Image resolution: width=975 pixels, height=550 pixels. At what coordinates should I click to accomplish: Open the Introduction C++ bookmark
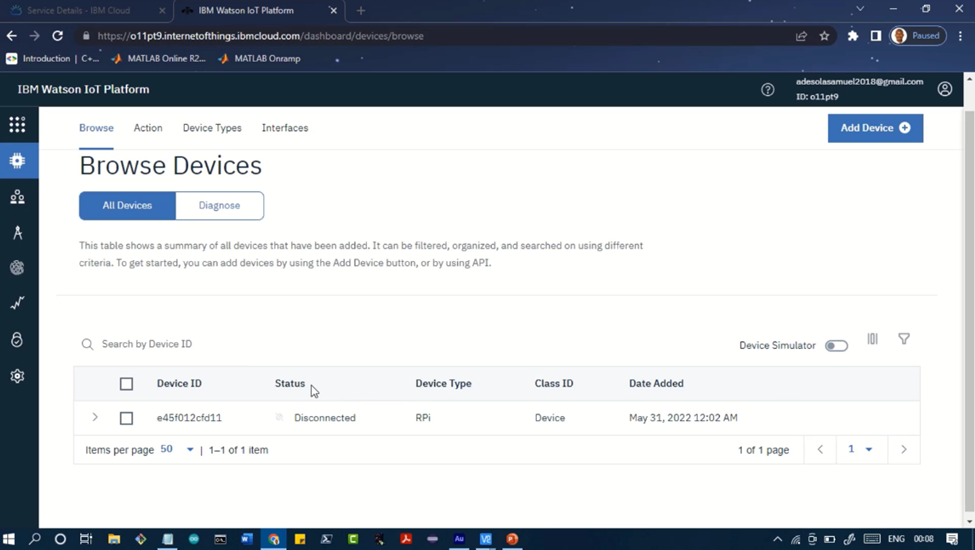[53, 58]
